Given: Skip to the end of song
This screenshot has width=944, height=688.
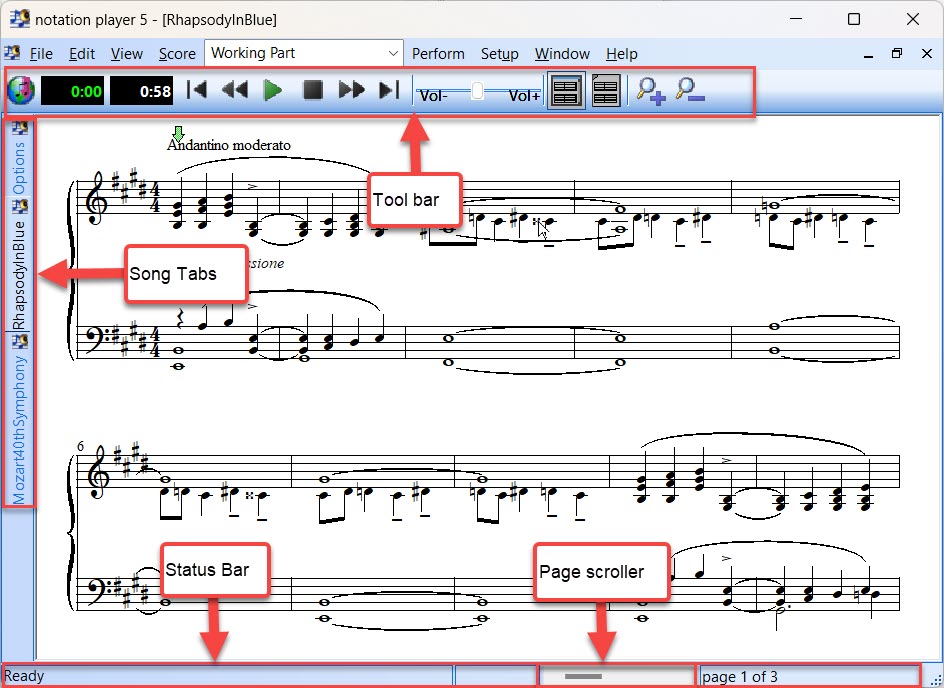Looking at the screenshot, I should tap(389, 91).
